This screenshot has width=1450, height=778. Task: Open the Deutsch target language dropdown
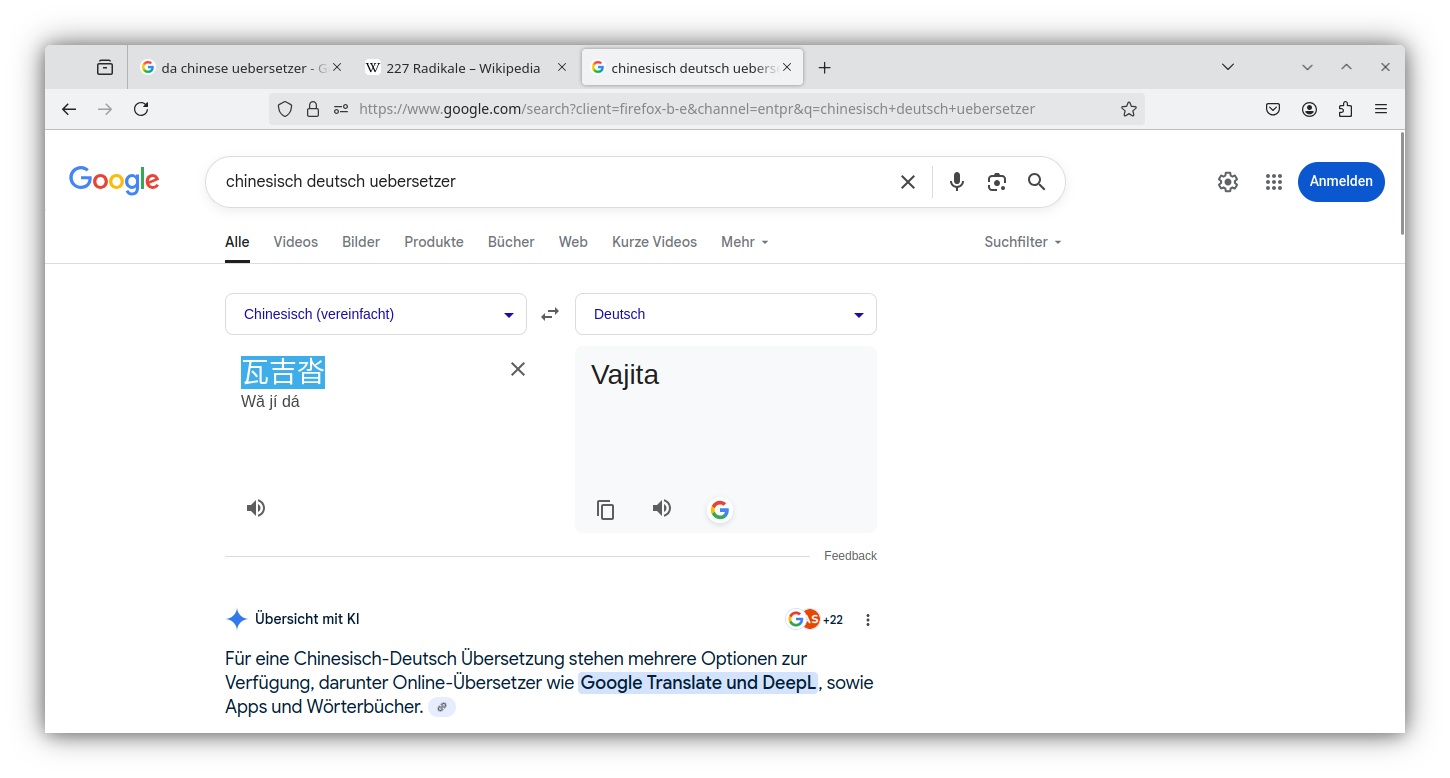point(725,313)
